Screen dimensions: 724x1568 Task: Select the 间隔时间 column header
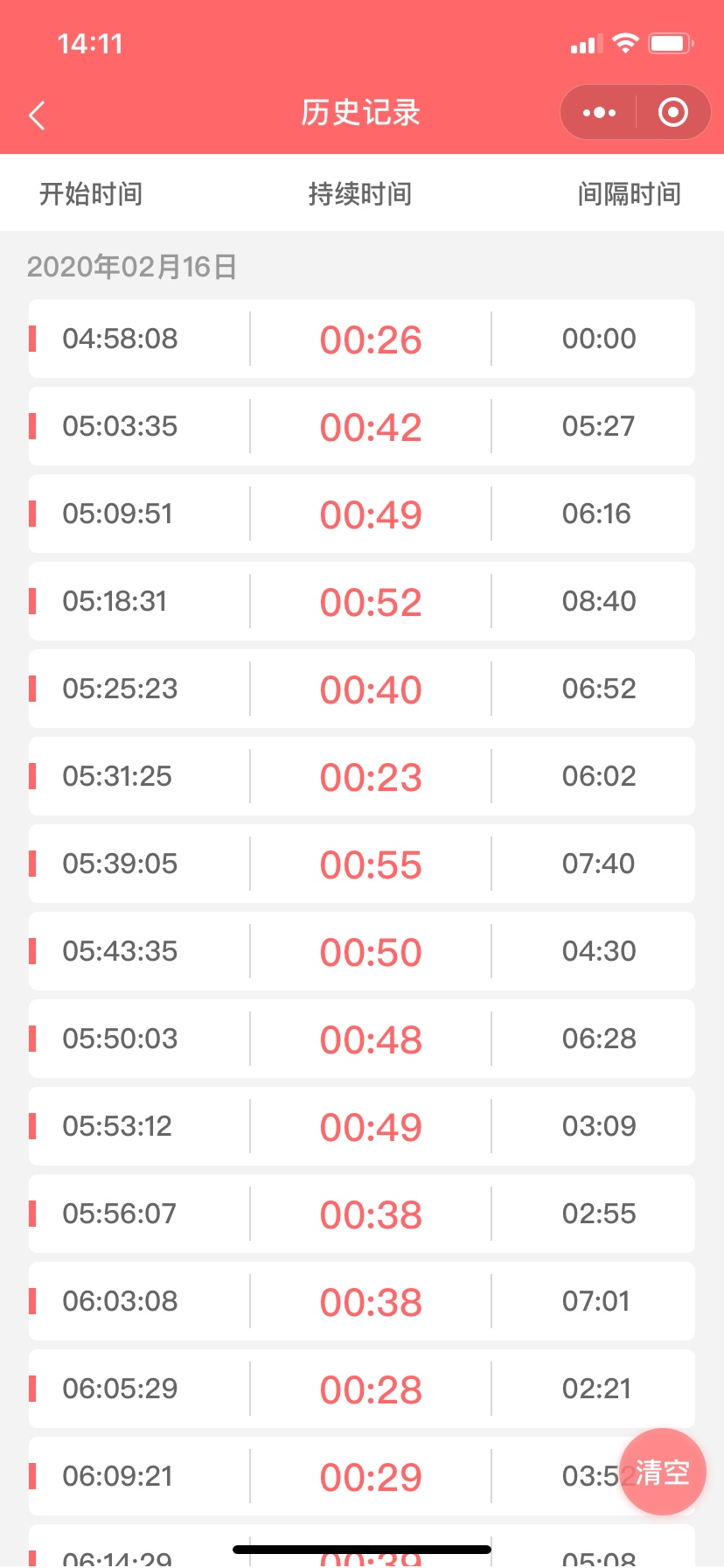pos(630,193)
